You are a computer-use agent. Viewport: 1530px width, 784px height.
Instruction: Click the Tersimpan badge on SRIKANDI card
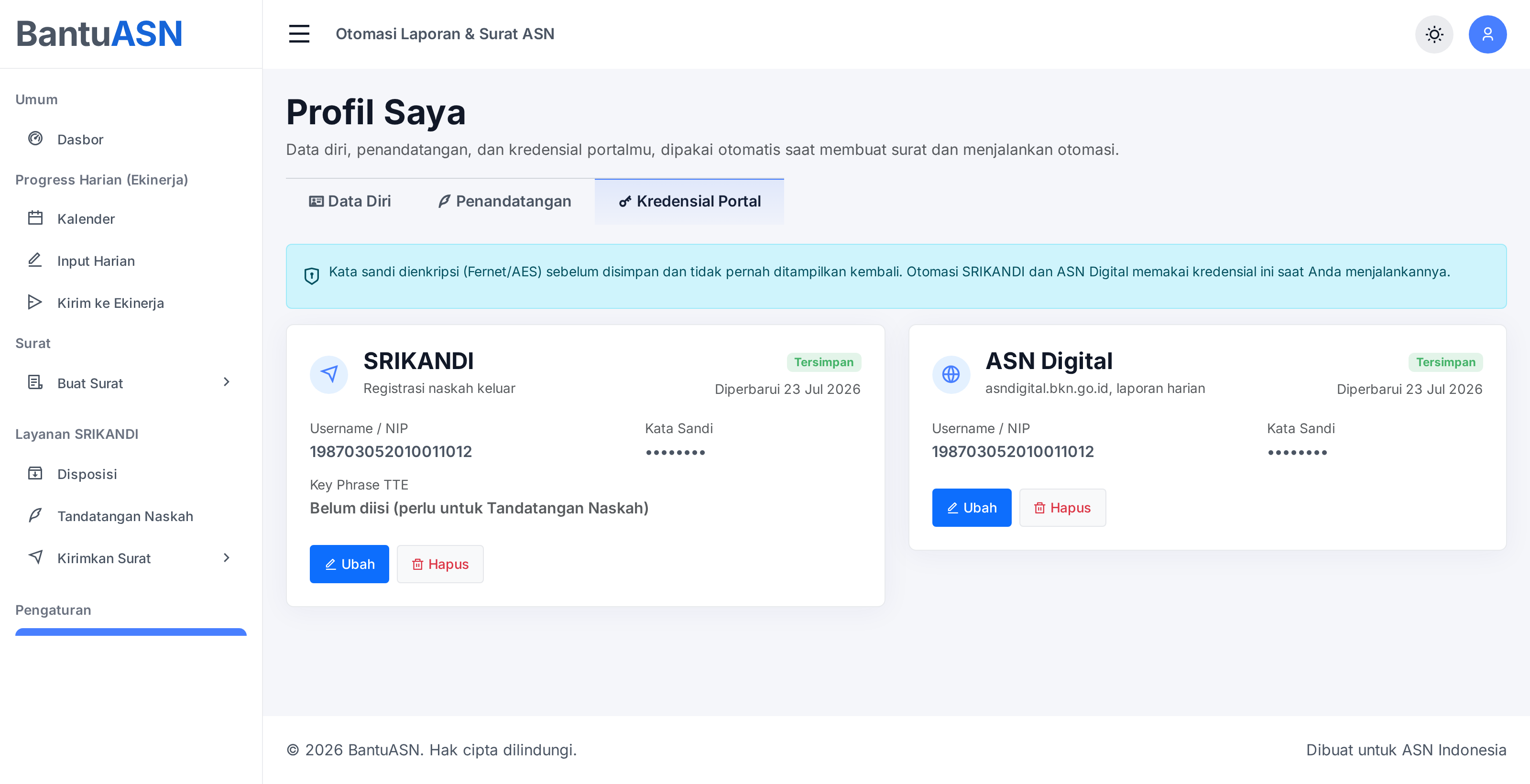(x=824, y=362)
